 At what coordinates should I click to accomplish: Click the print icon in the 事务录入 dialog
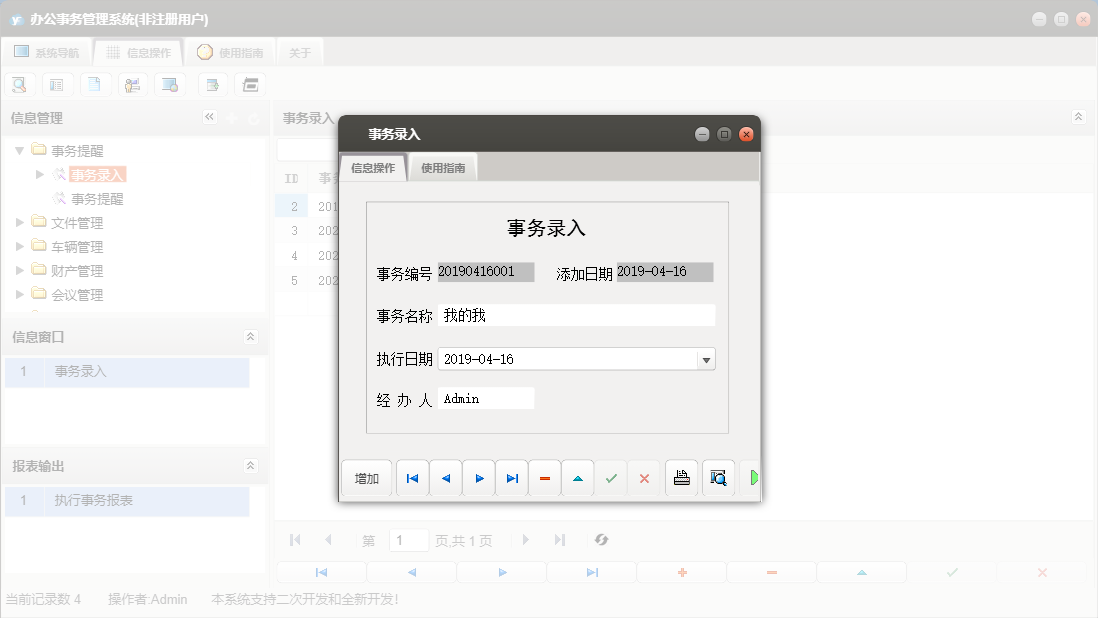[x=681, y=478]
